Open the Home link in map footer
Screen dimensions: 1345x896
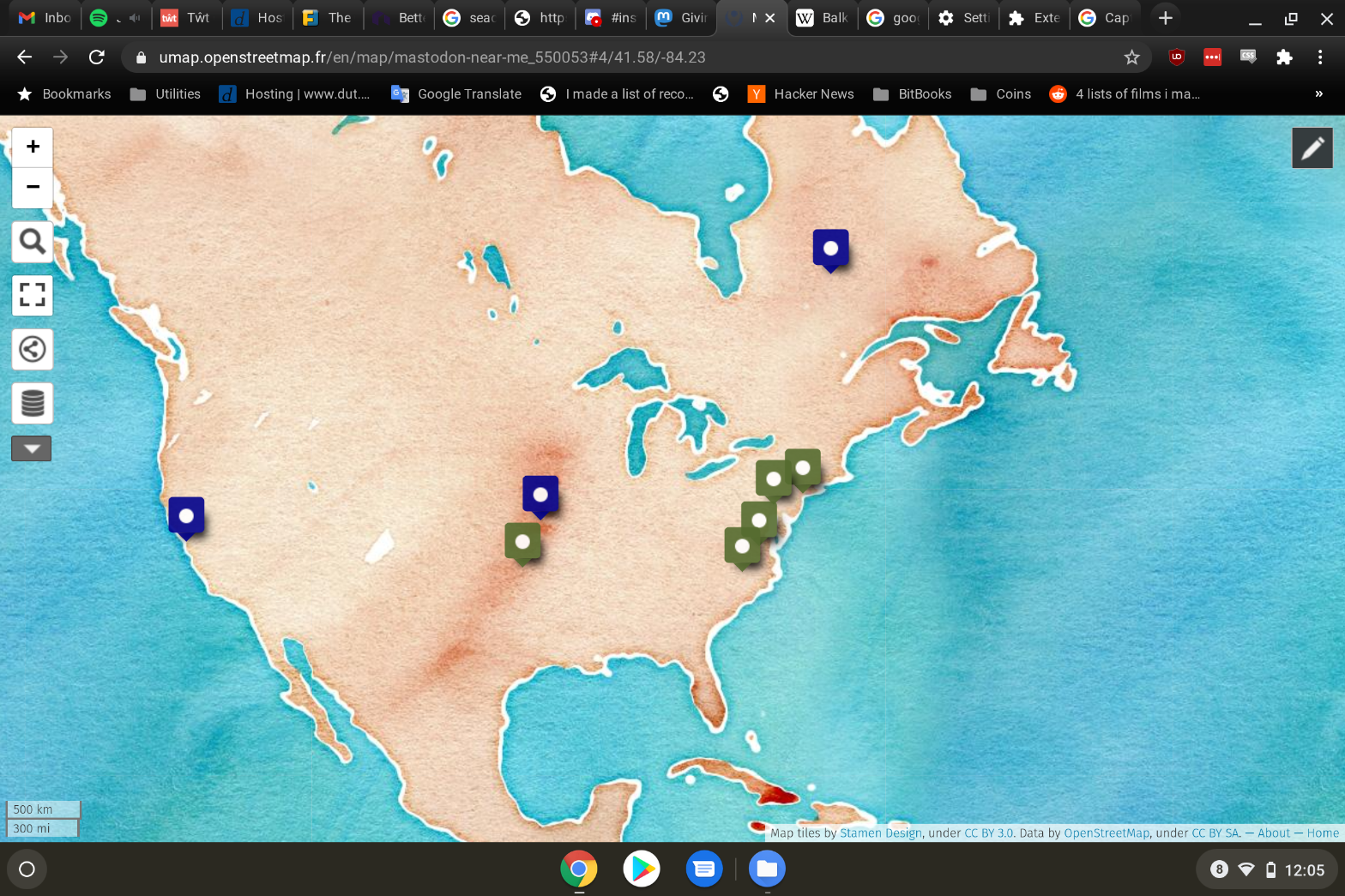(x=1323, y=833)
